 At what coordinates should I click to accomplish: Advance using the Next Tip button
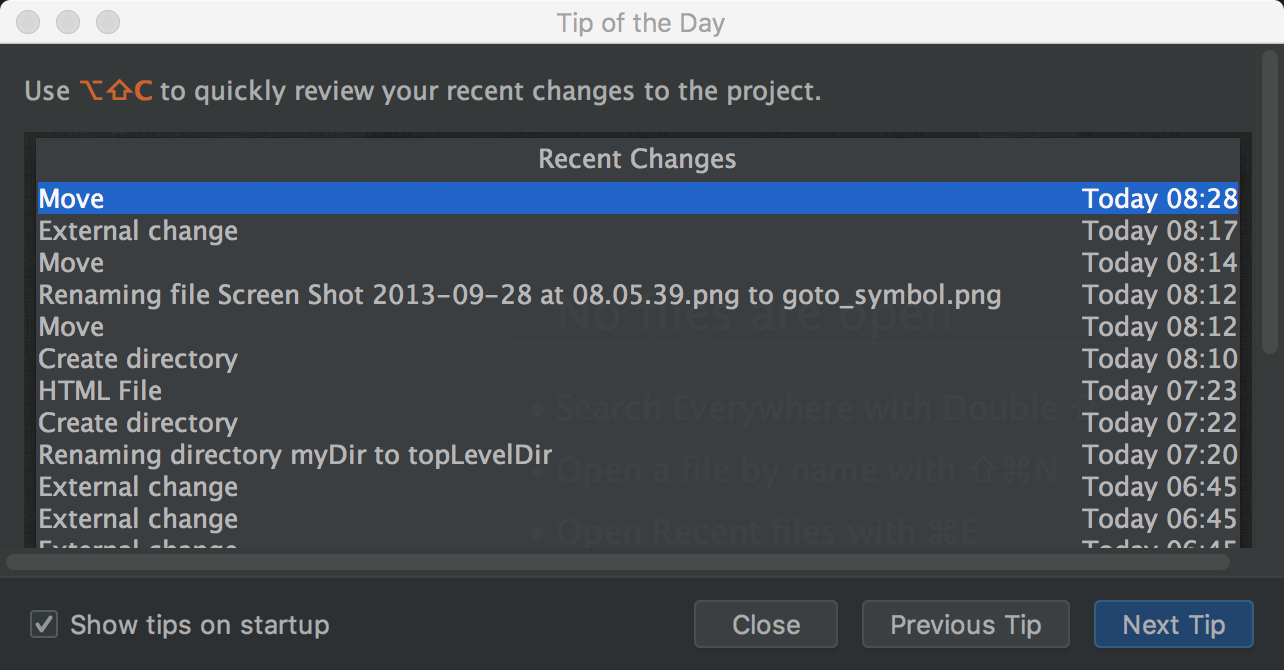pyautogui.click(x=1173, y=625)
